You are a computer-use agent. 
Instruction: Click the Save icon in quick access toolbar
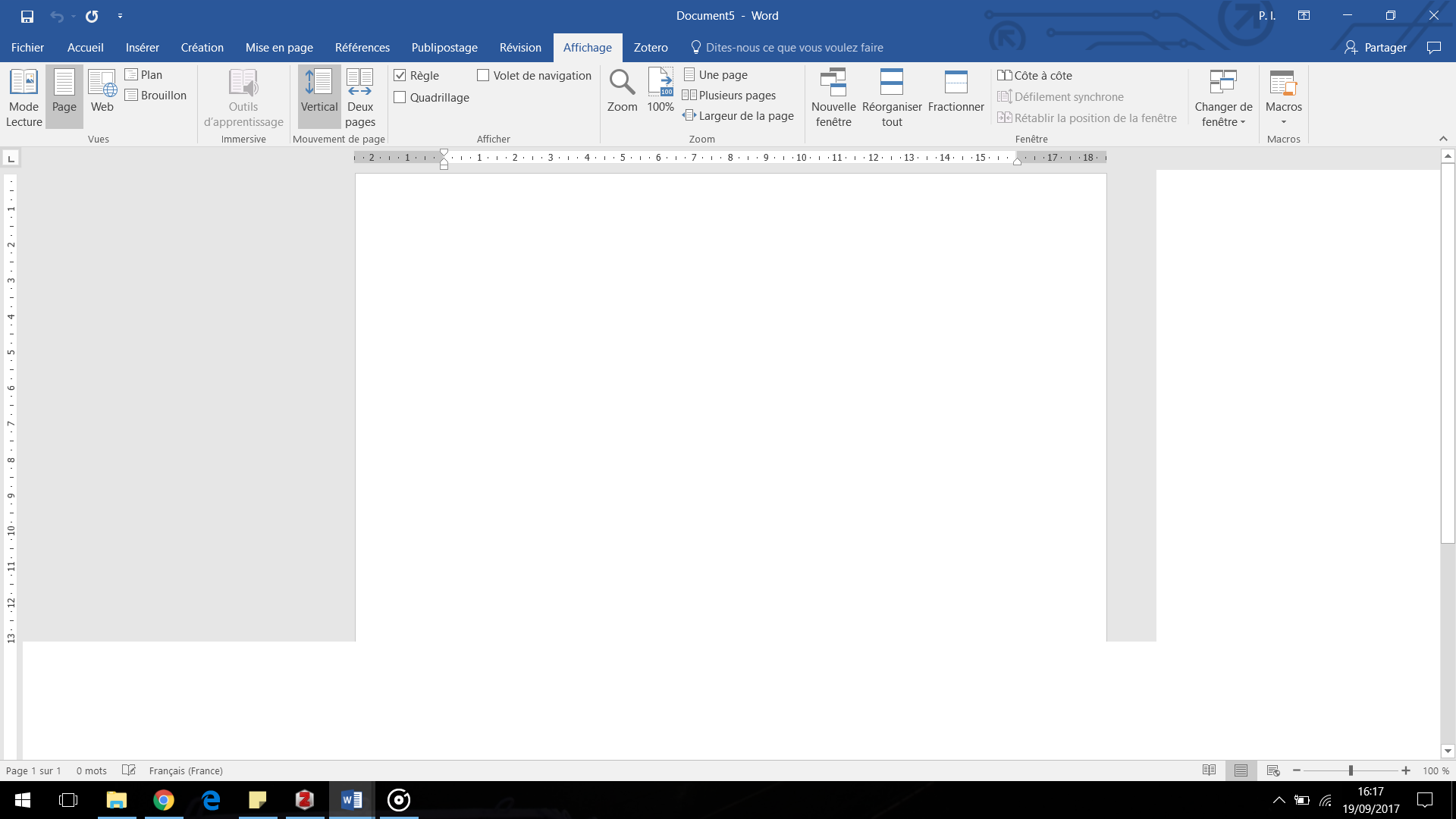pos(27,16)
